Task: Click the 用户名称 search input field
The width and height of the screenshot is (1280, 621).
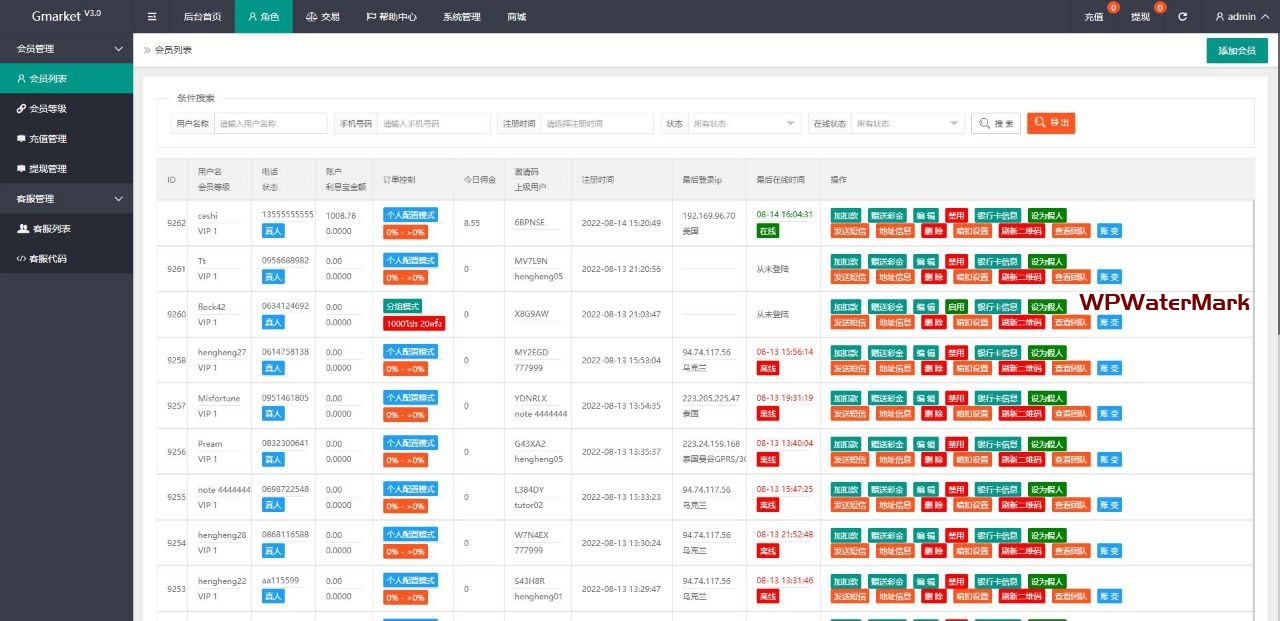Action: [x=271, y=123]
